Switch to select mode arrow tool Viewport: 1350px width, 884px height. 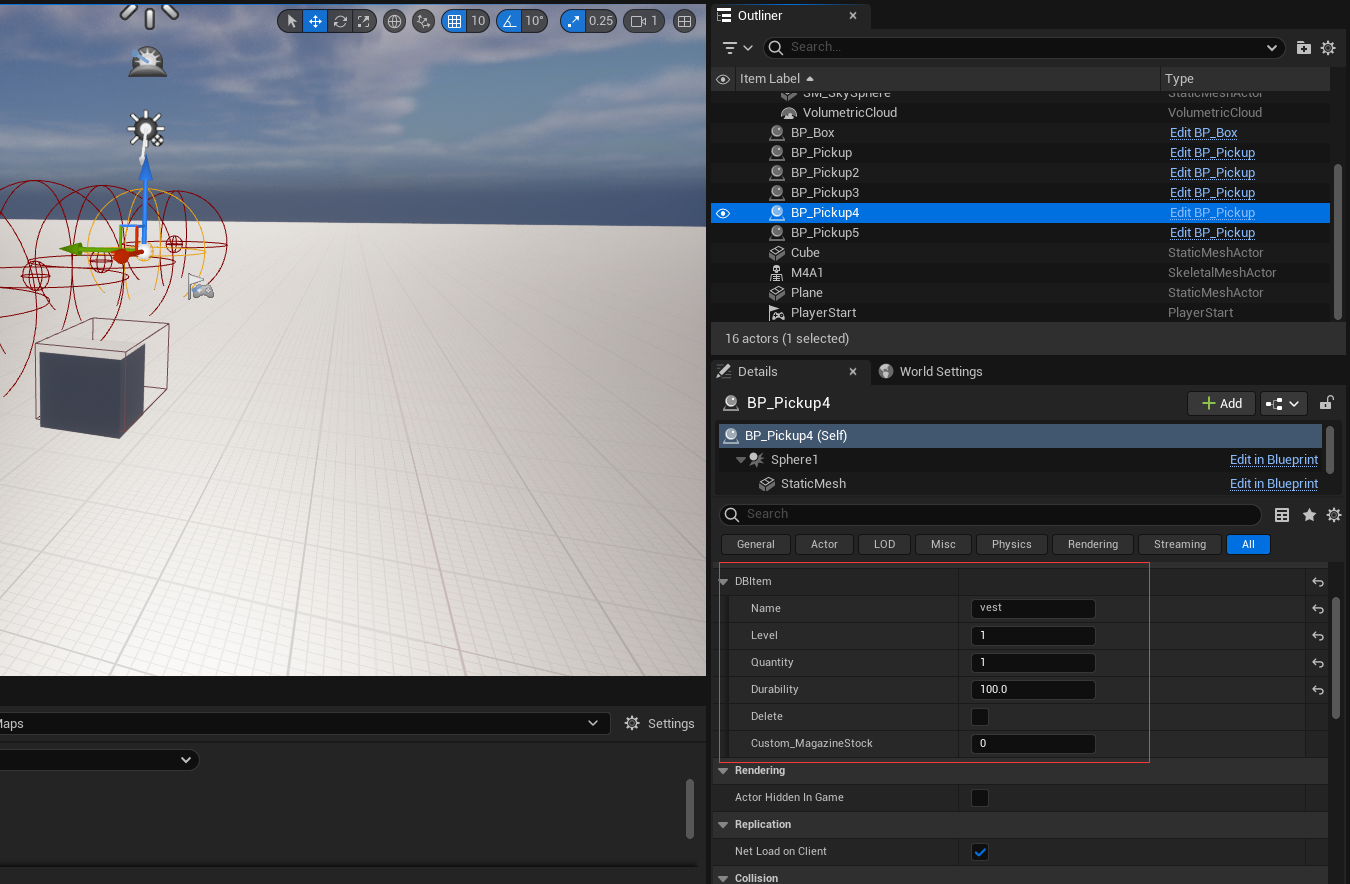coord(291,21)
